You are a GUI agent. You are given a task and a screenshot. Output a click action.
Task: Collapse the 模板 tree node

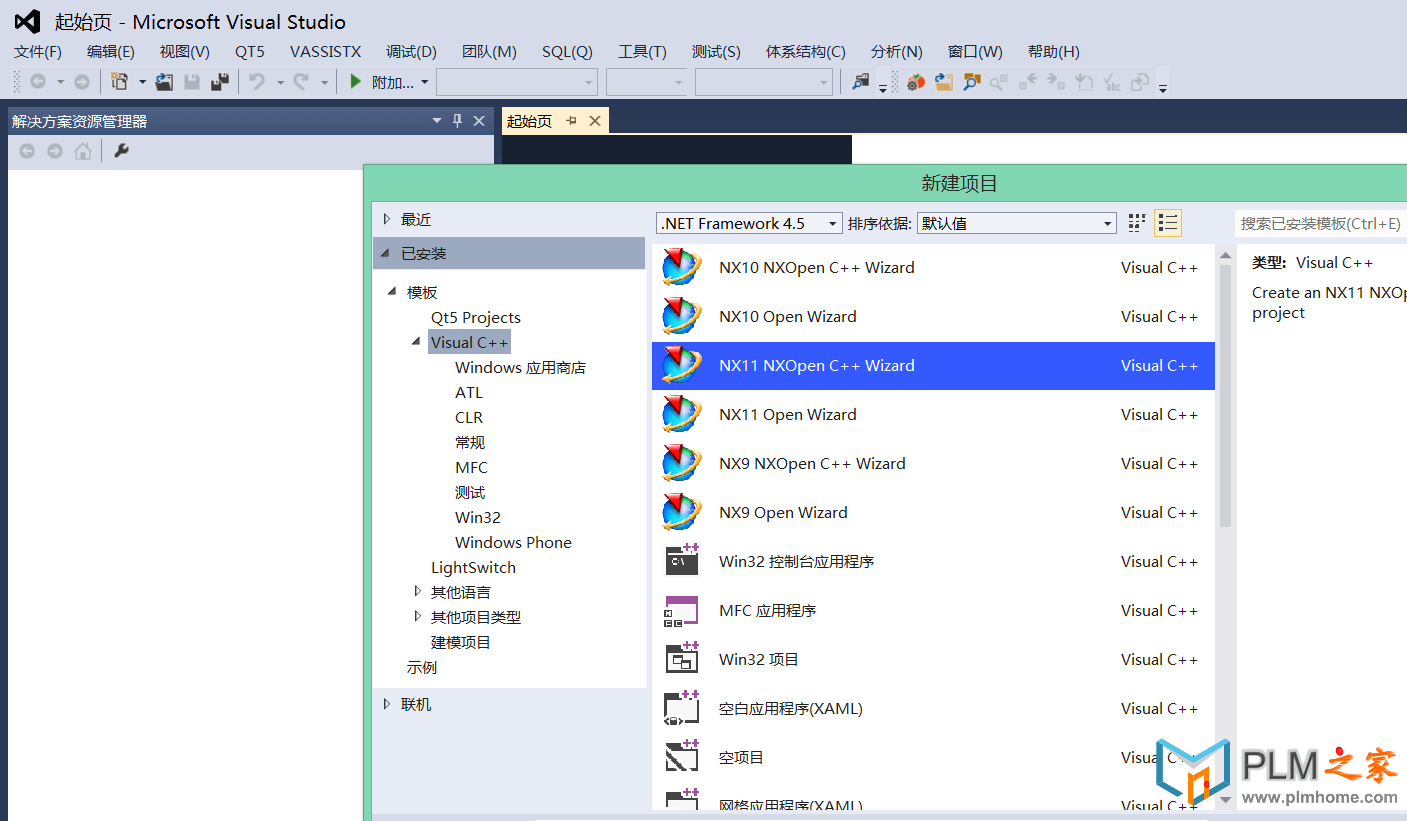click(x=392, y=292)
